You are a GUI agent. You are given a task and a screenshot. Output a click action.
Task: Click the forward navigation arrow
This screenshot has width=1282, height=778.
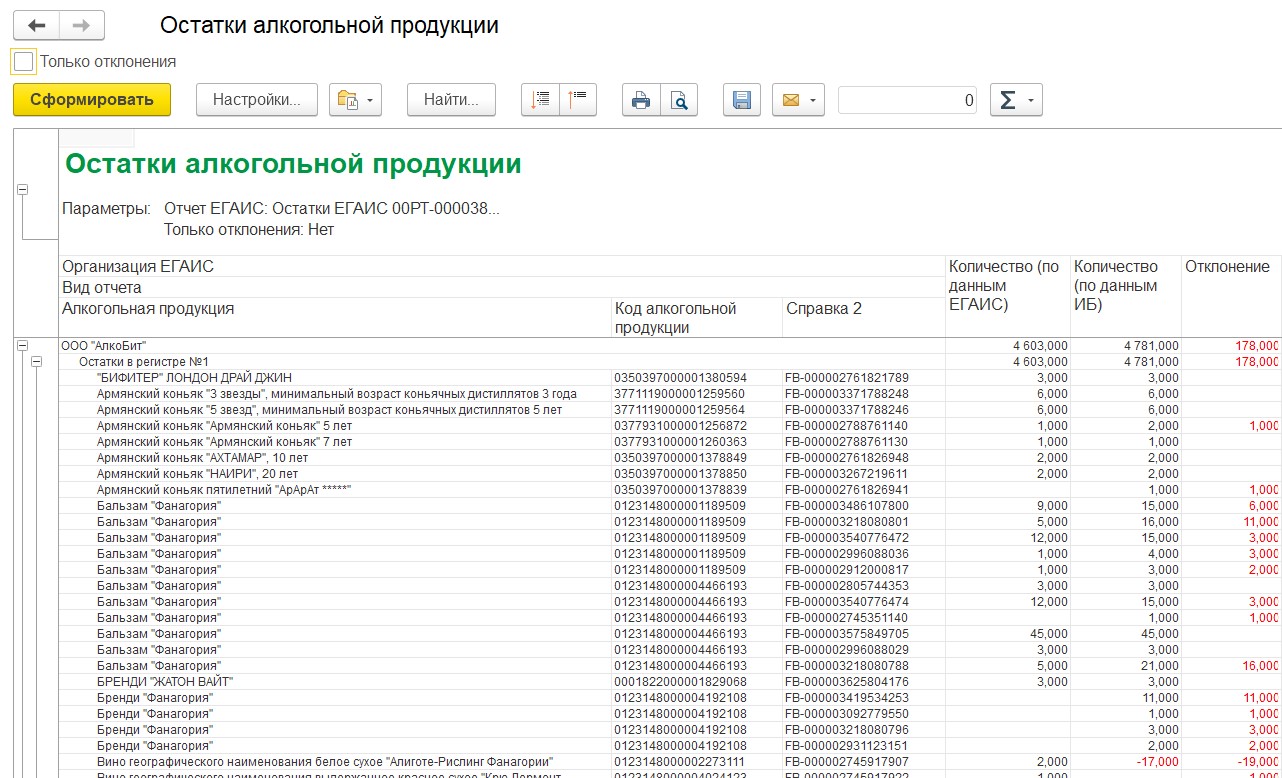[x=81, y=26]
